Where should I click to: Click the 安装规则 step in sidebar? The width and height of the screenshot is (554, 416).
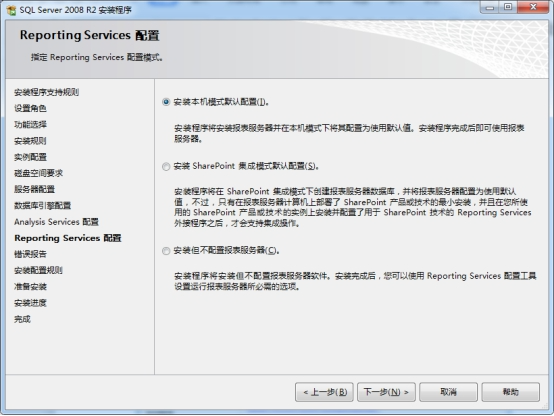(30, 141)
